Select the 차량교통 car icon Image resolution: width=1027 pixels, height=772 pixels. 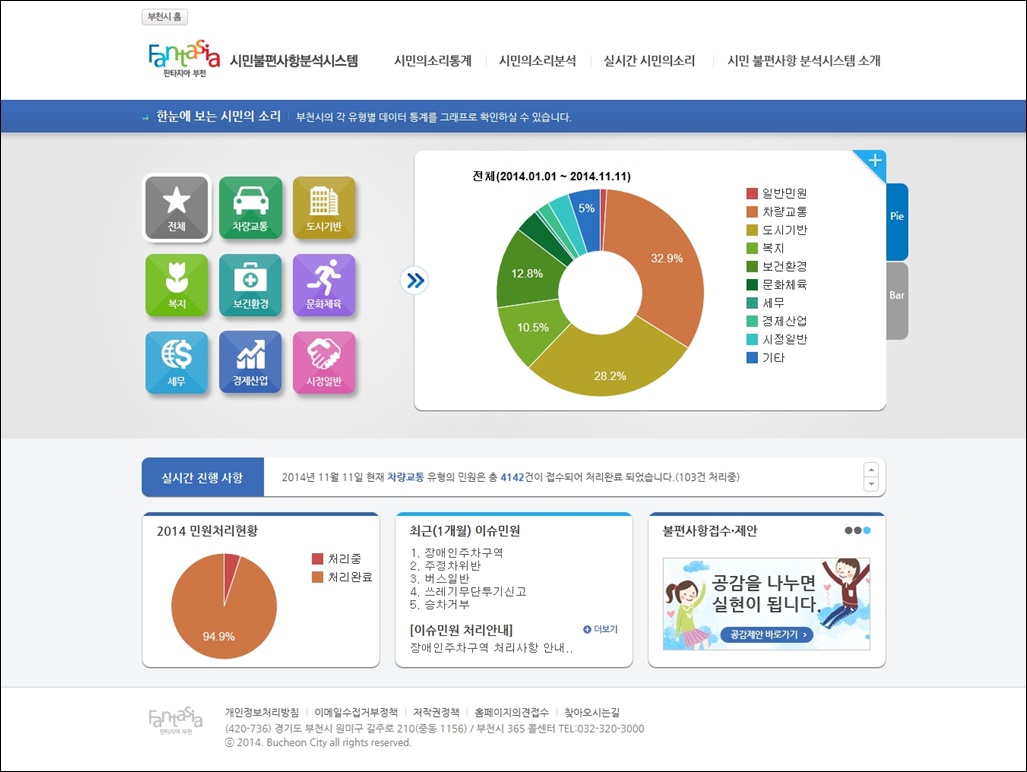[x=250, y=208]
